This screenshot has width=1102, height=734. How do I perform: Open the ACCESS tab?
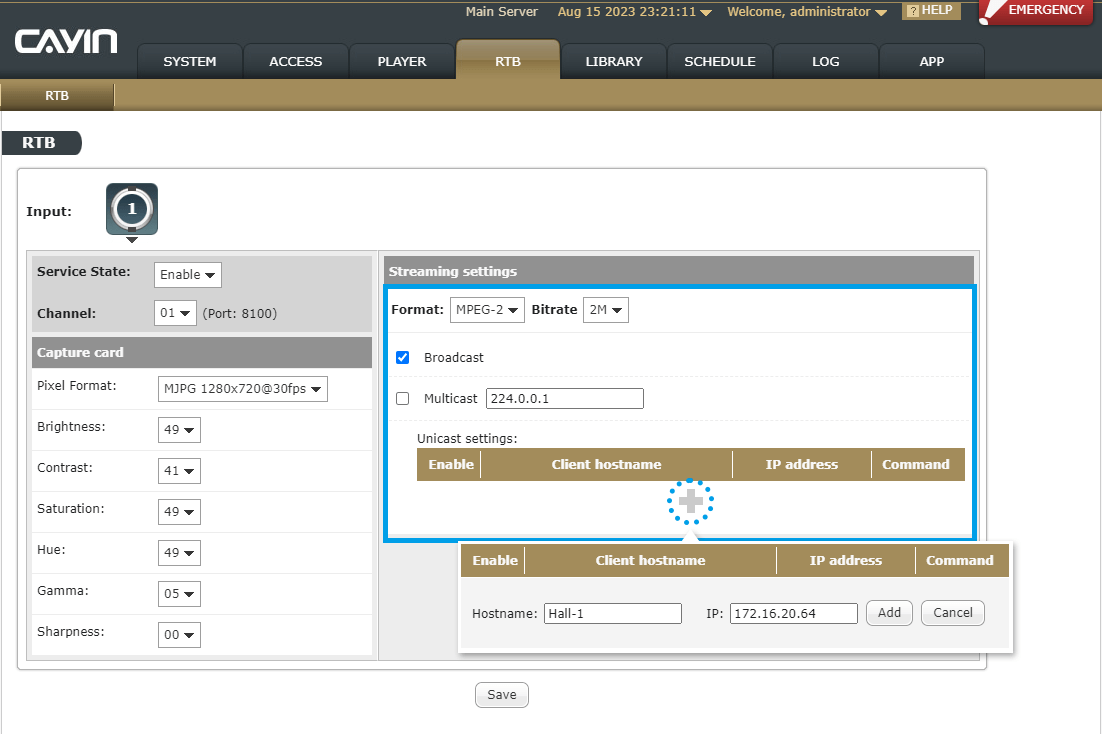click(x=296, y=61)
